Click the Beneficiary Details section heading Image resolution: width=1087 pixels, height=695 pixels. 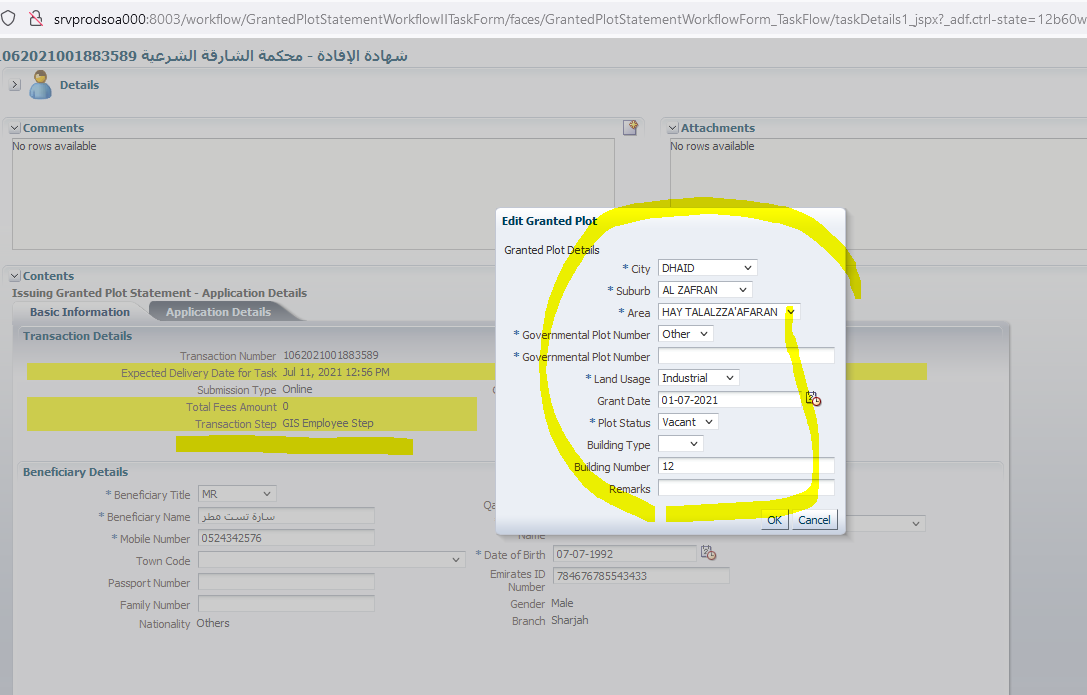click(76, 472)
